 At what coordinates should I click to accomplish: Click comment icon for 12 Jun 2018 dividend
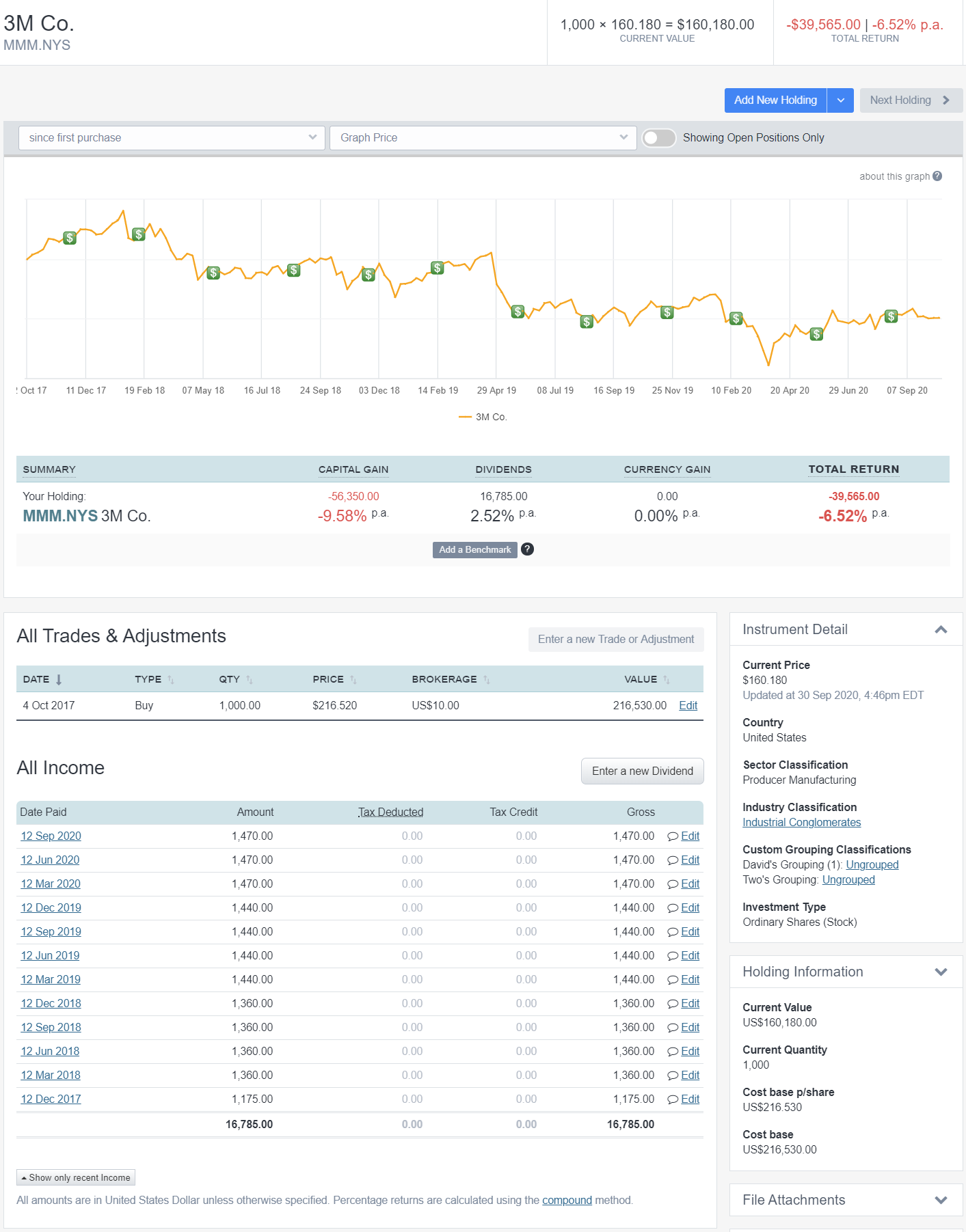coord(673,1052)
